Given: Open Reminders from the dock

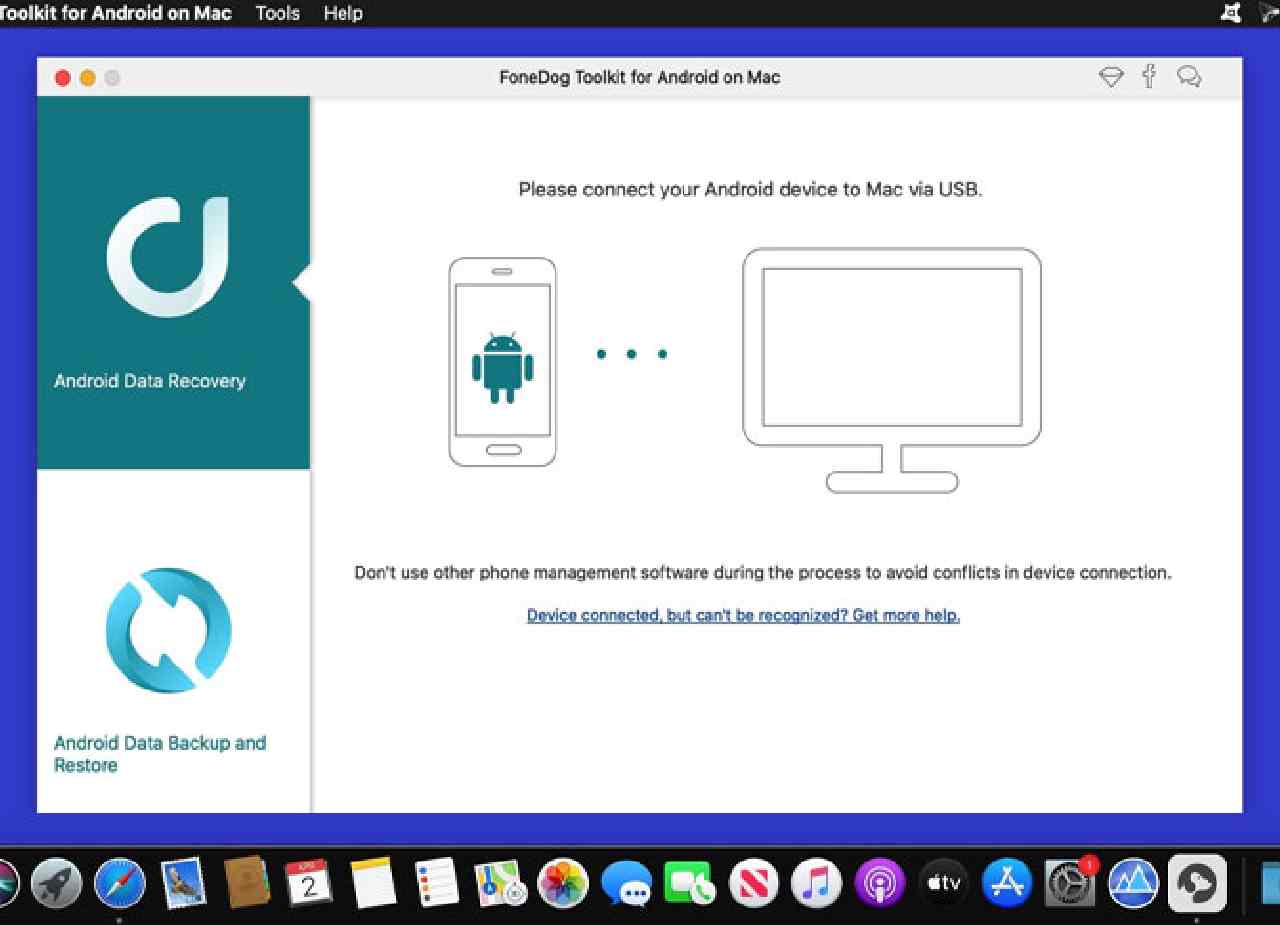Looking at the screenshot, I should click(437, 883).
